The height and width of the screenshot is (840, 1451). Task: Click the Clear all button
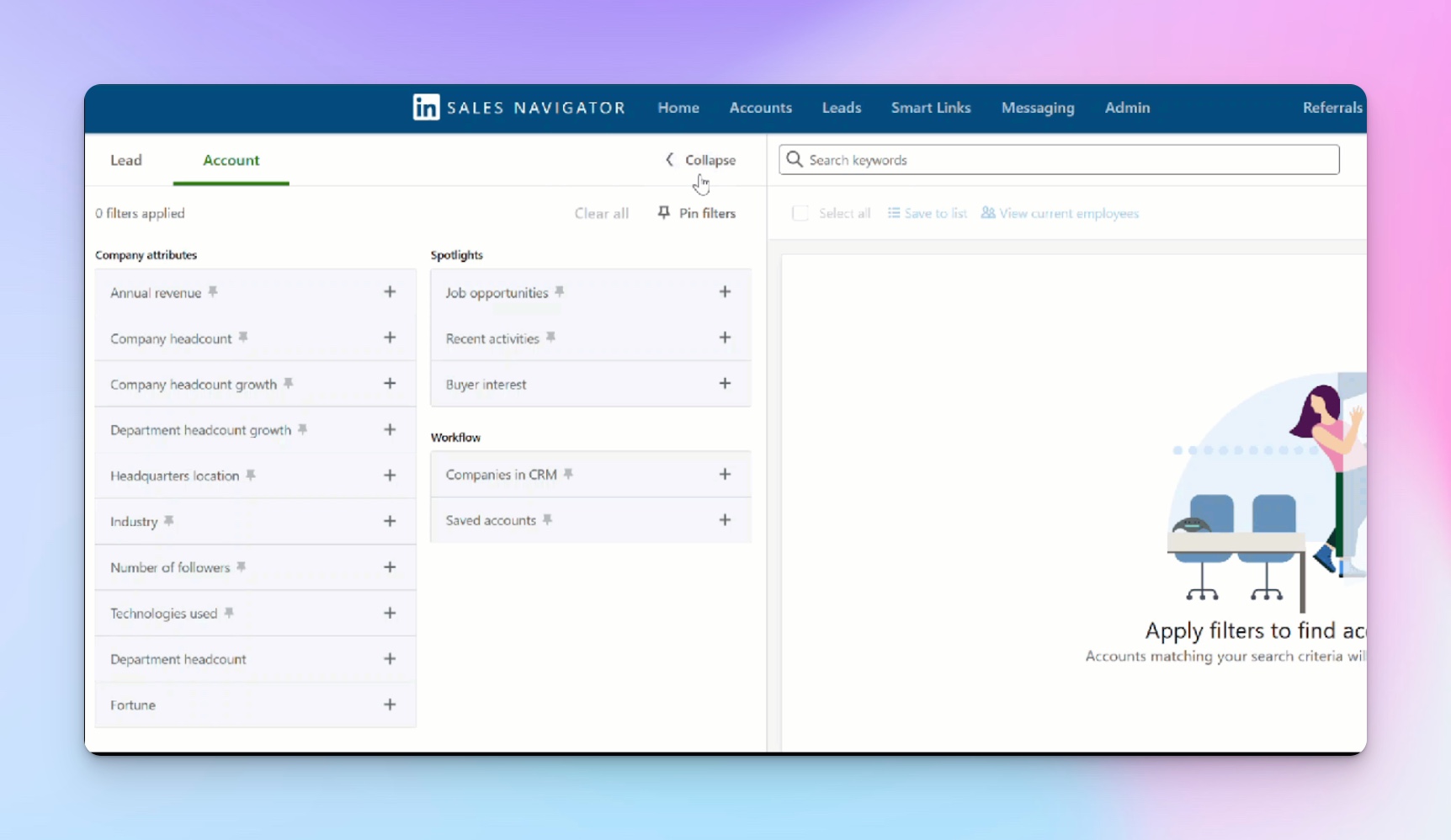(602, 213)
